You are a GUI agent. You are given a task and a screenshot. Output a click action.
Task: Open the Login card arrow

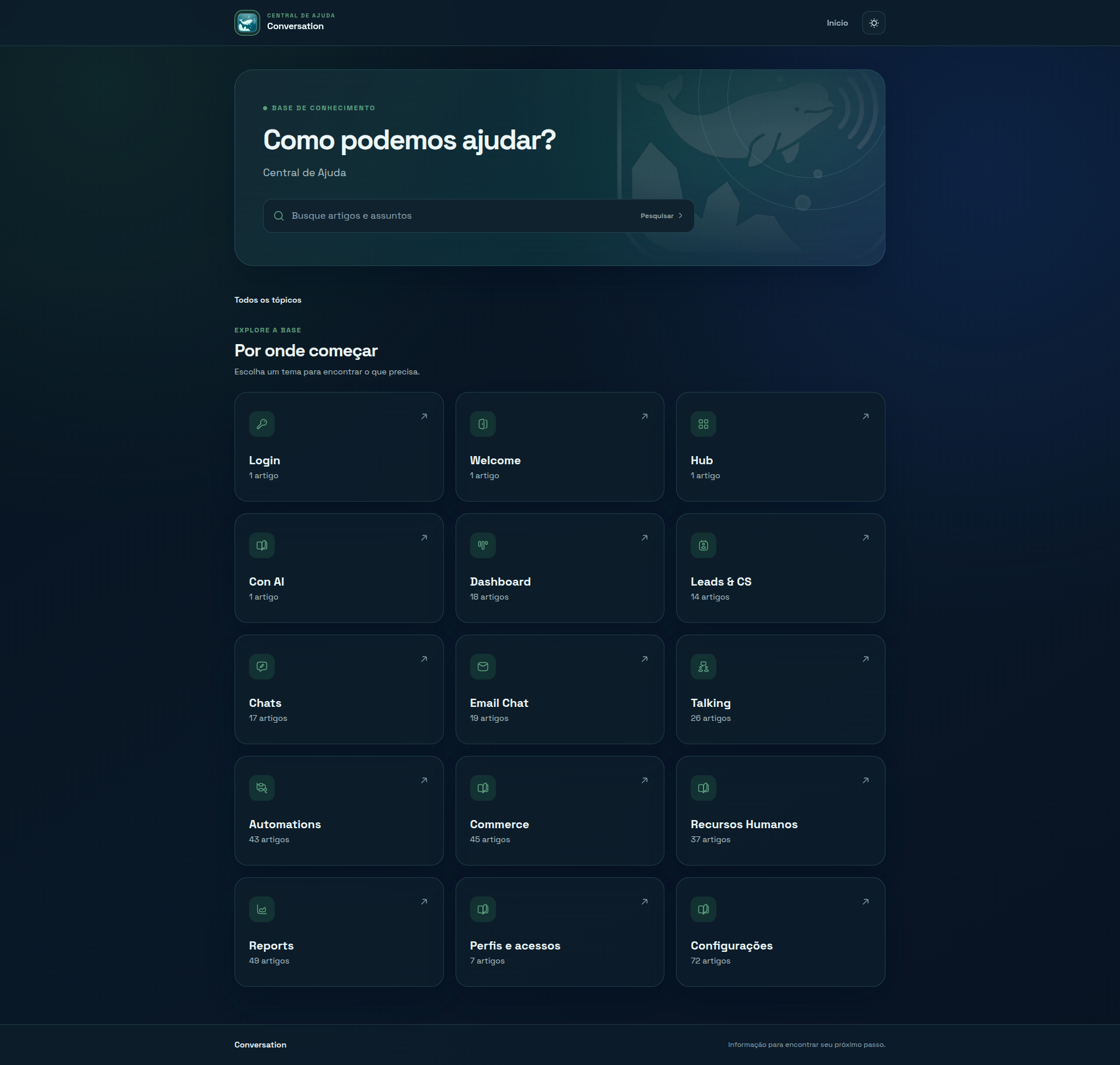[424, 416]
